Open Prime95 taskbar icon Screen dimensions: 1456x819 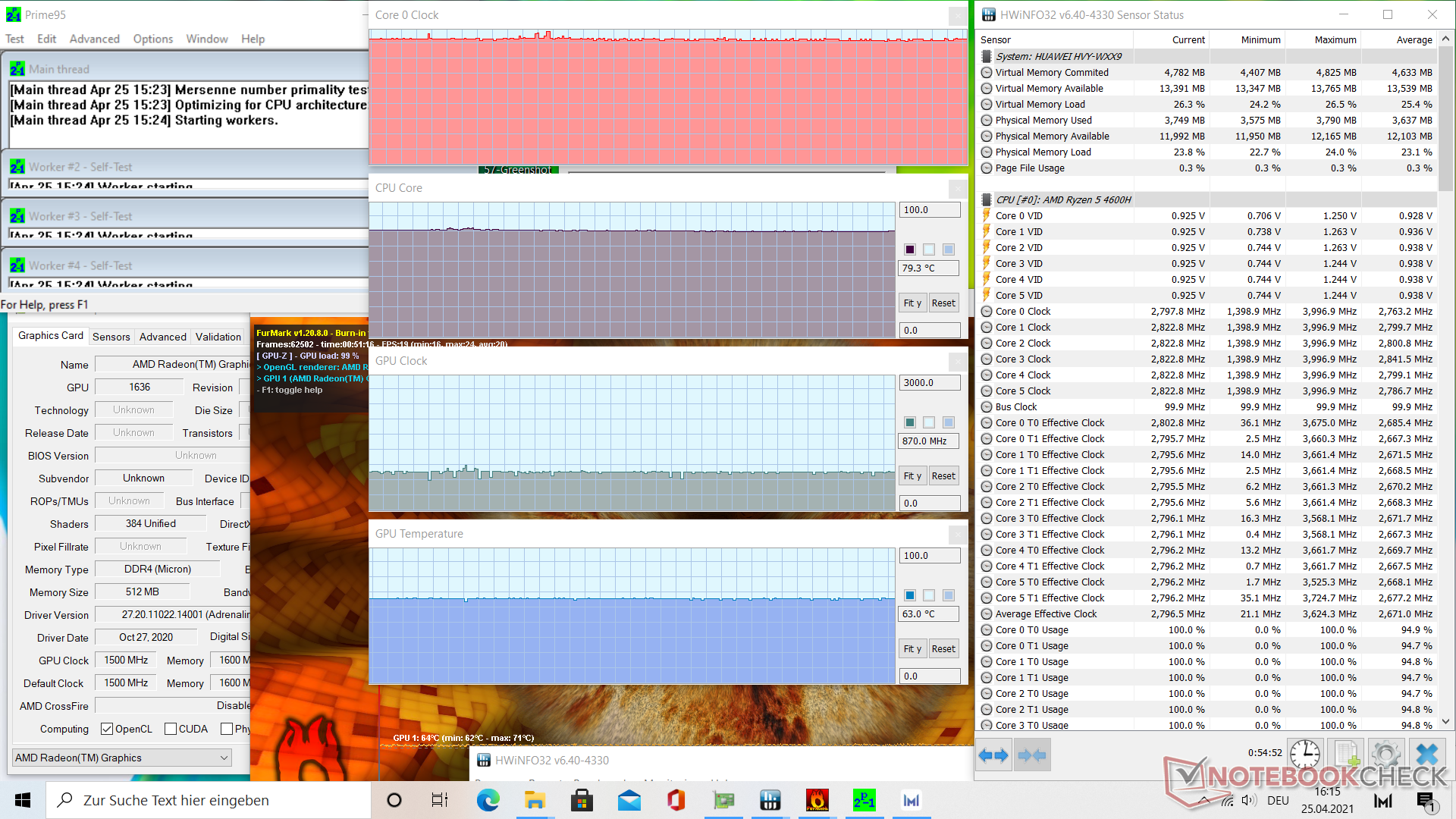point(864,800)
